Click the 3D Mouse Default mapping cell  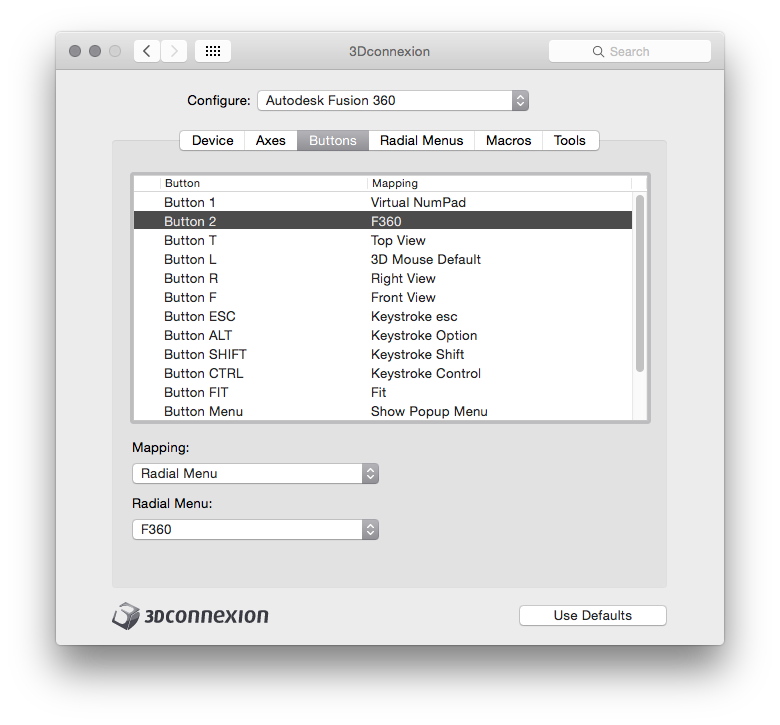tap(426, 259)
